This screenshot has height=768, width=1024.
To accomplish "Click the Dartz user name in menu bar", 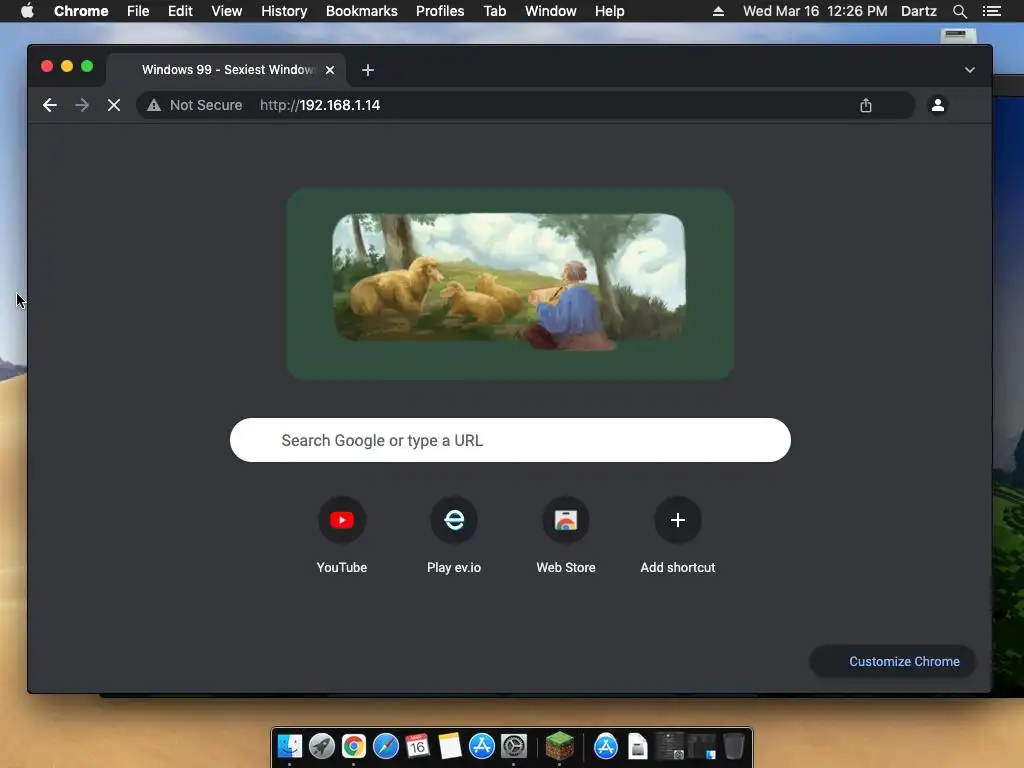I will [x=919, y=11].
